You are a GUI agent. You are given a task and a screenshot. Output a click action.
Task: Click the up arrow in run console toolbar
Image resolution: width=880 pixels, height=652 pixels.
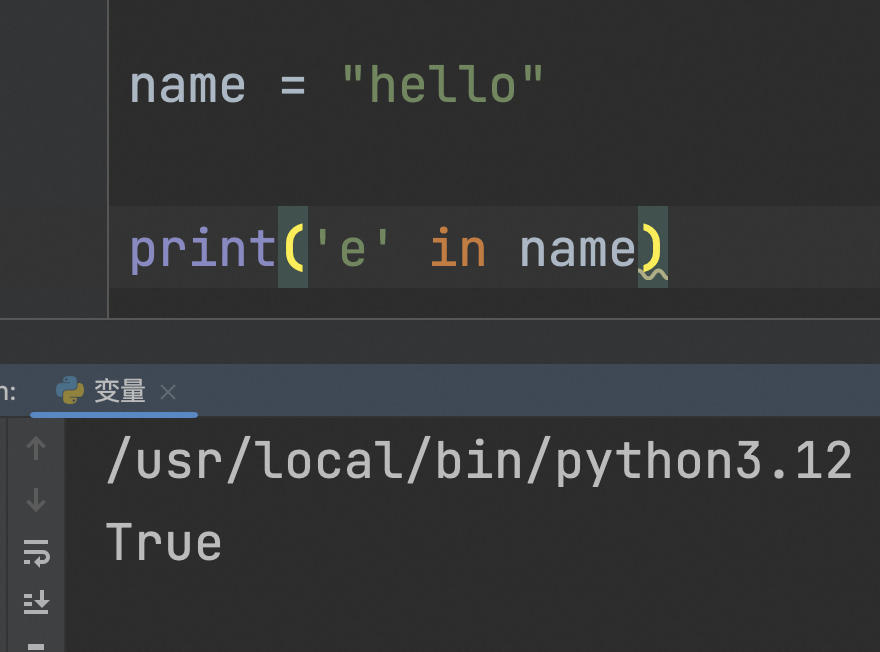[x=36, y=448]
